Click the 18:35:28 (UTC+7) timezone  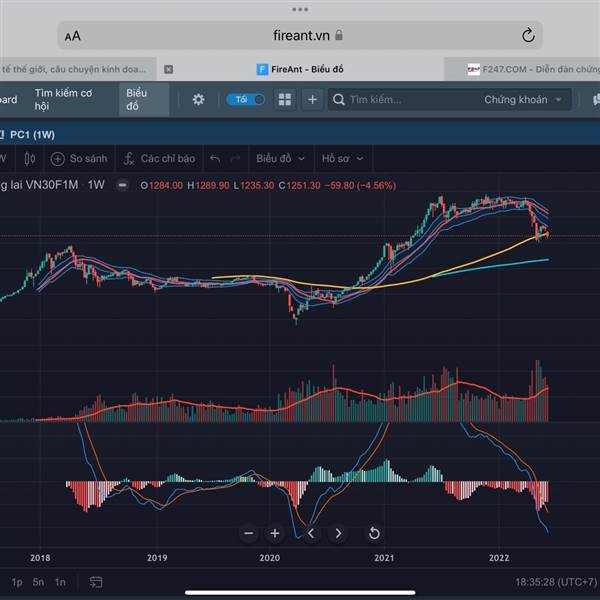556,582
